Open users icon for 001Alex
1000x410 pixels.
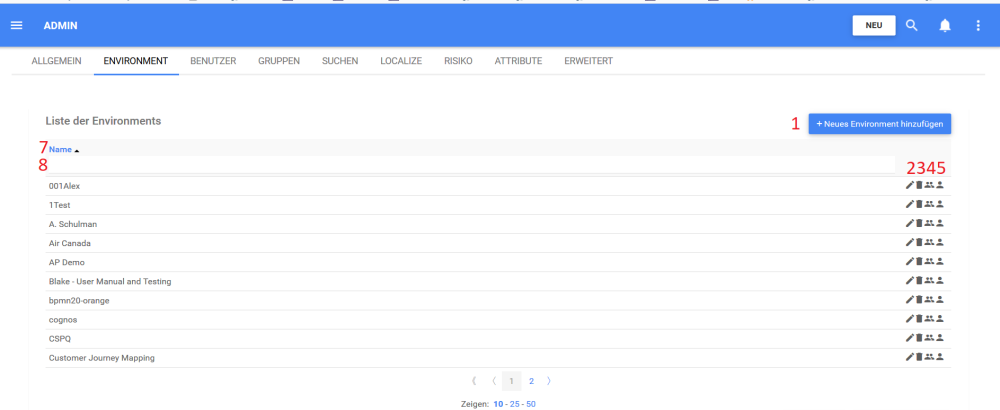pos(939,185)
